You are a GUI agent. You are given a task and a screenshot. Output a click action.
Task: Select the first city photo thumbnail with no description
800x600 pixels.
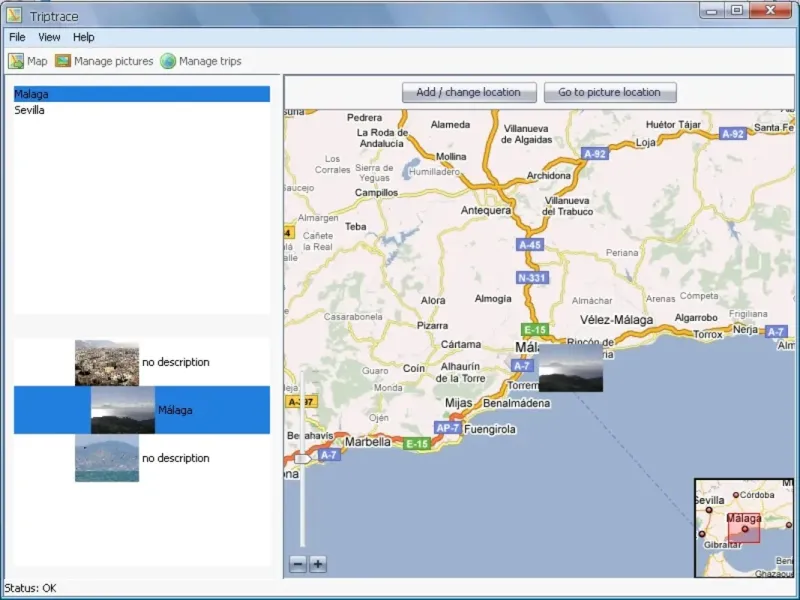[107, 363]
